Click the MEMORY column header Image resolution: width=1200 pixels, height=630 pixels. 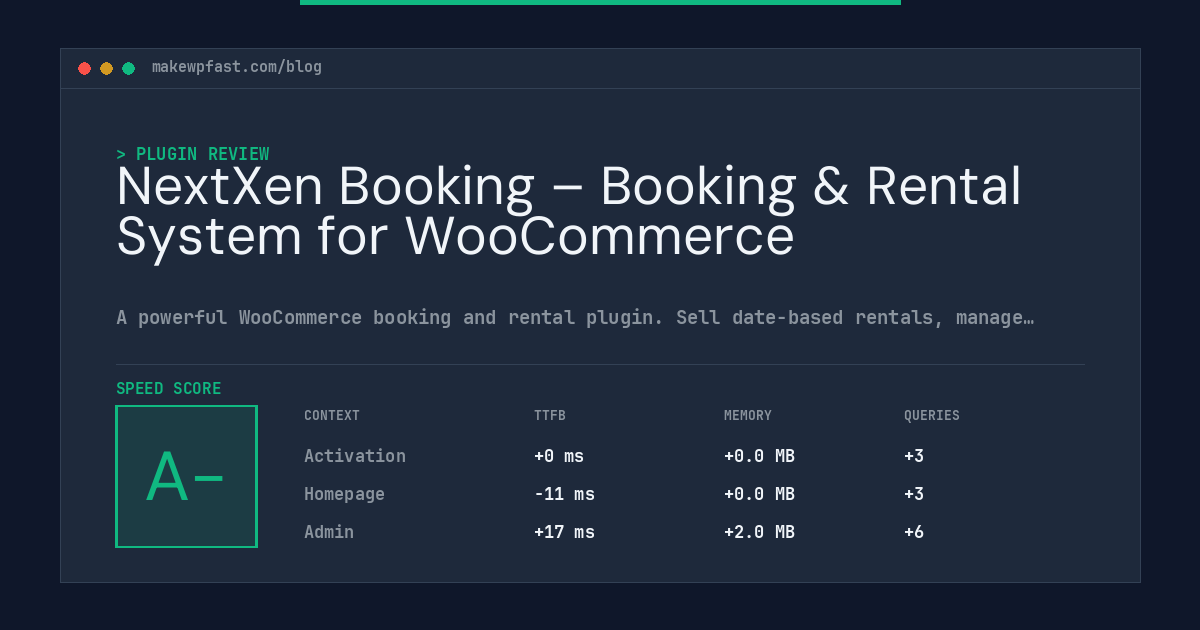click(x=748, y=416)
